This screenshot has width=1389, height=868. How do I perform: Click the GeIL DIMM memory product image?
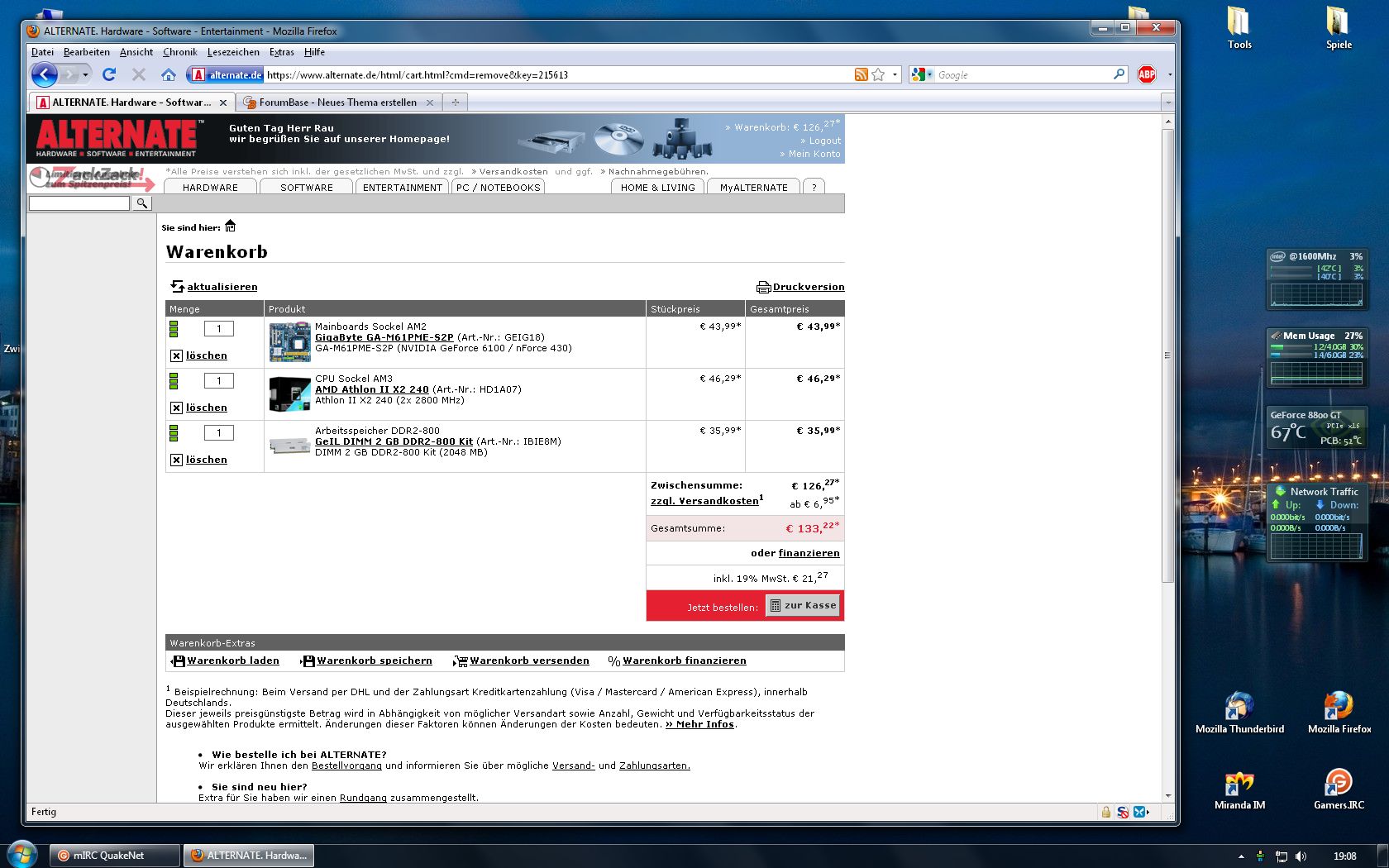pyautogui.click(x=289, y=445)
